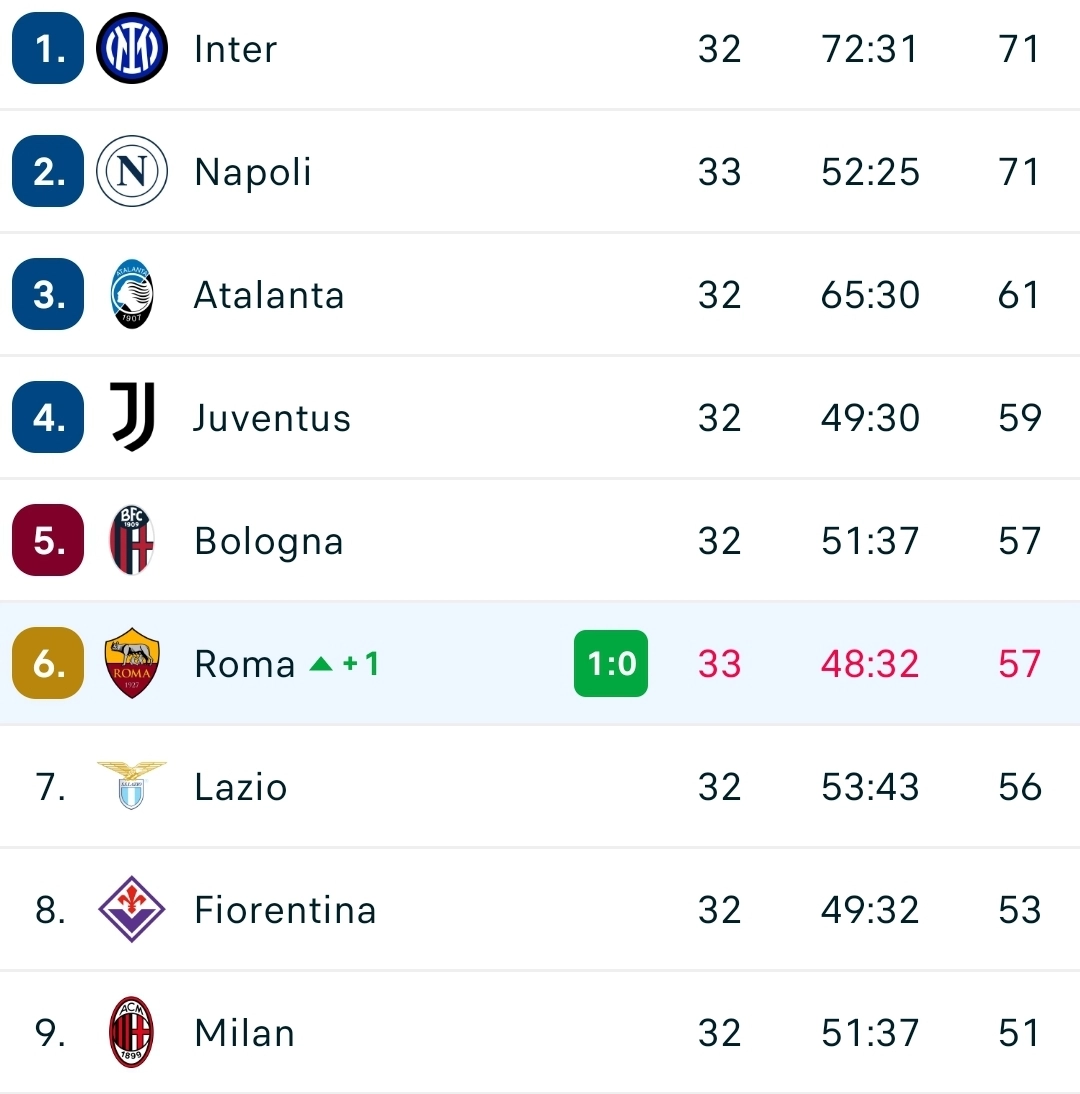Open the Fiorentina team name link

pyautogui.click(x=285, y=910)
